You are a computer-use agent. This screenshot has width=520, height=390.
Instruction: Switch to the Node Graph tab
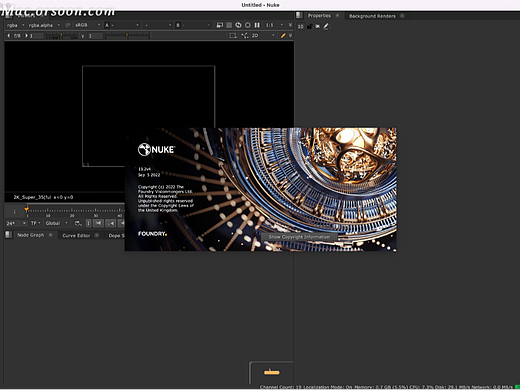(31, 235)
